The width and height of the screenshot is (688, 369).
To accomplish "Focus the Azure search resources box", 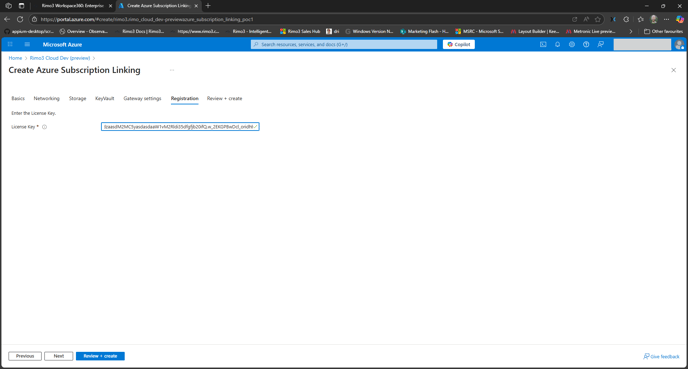I will (344, 44).
